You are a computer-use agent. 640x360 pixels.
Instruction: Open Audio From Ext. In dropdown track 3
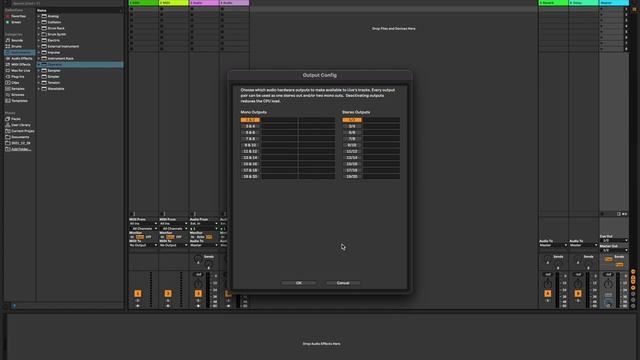coord(204,224)
